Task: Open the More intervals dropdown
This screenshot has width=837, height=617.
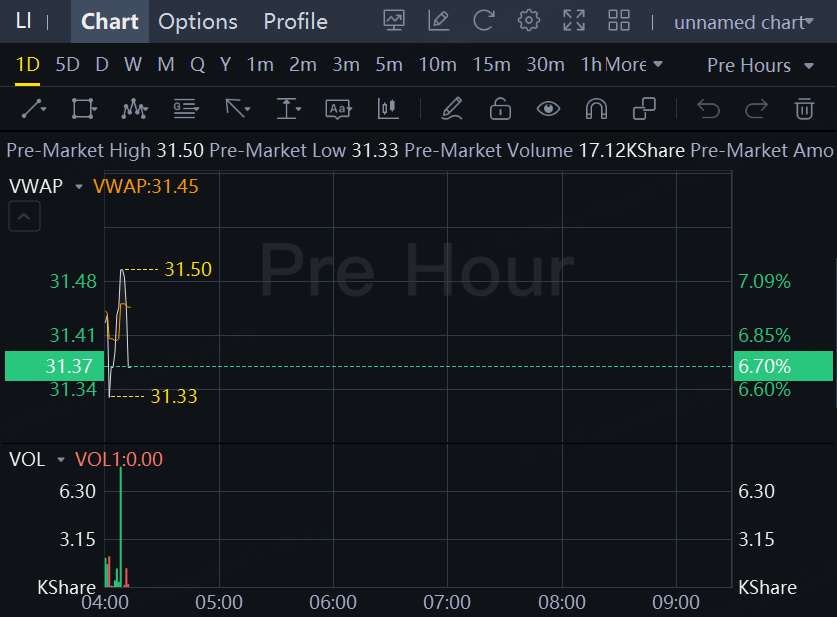Action: [x=634, y=65]
